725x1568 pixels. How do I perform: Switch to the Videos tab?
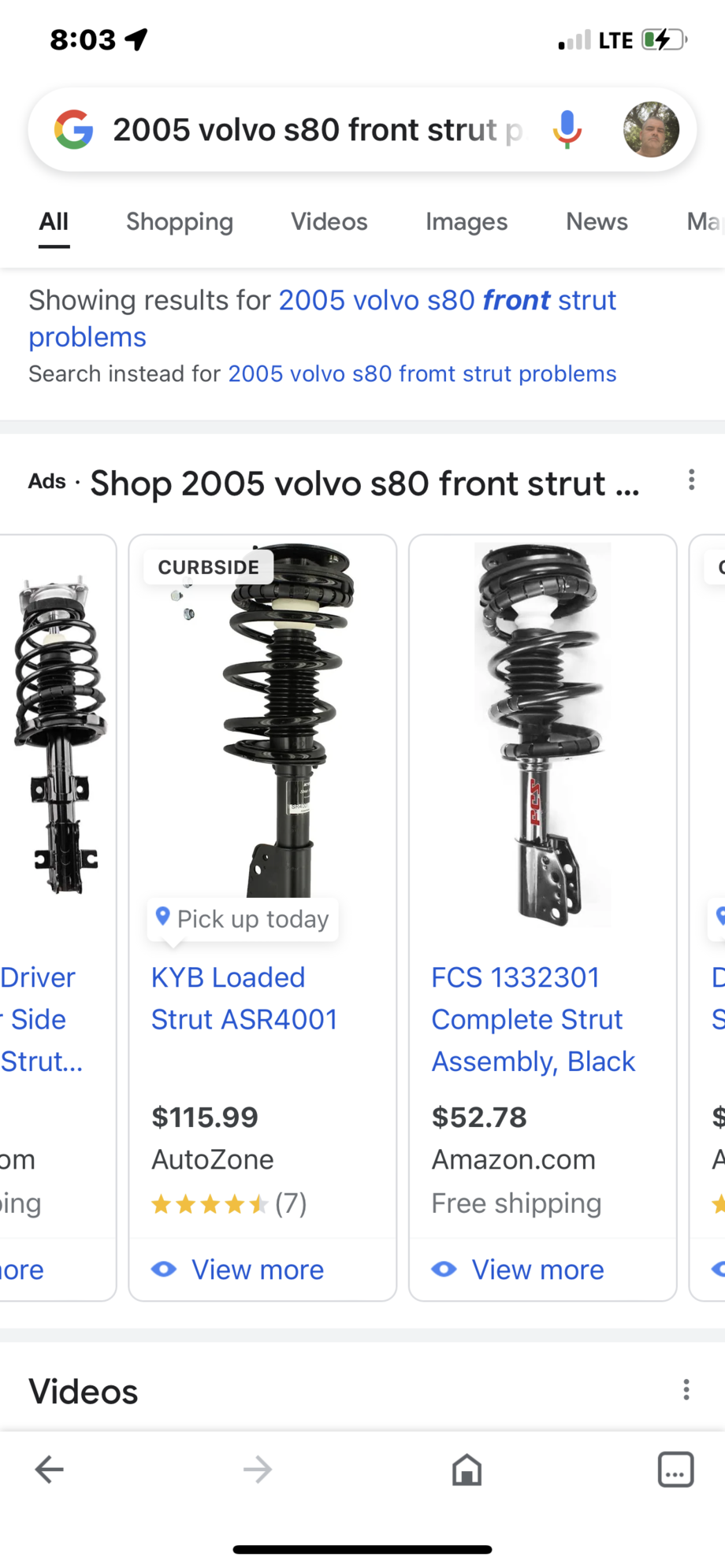pos(329,222)
